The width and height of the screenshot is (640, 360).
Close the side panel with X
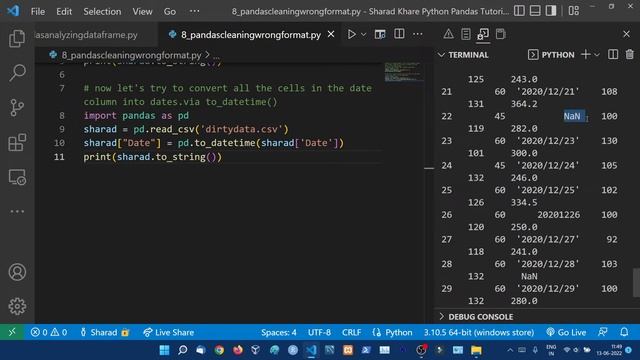tap(627, 34)
